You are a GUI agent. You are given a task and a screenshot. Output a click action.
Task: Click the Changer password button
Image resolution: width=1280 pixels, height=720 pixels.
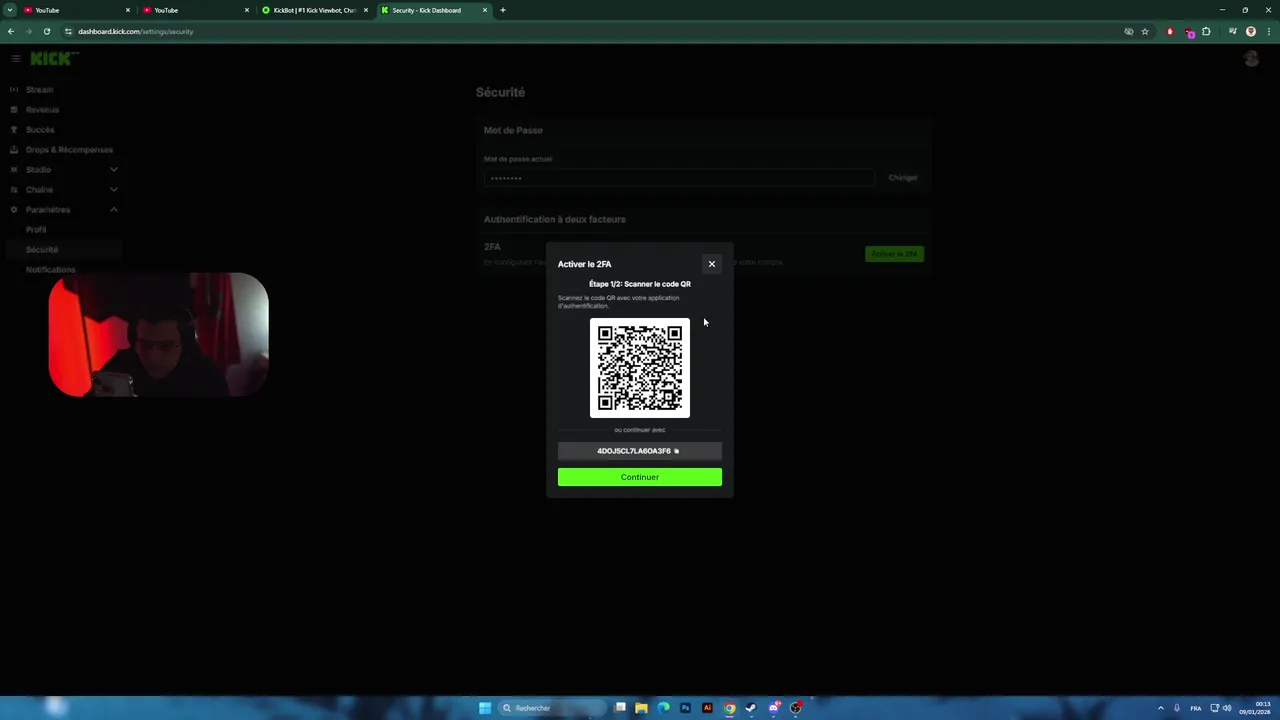pyautogui.click(x=903, y=178)
